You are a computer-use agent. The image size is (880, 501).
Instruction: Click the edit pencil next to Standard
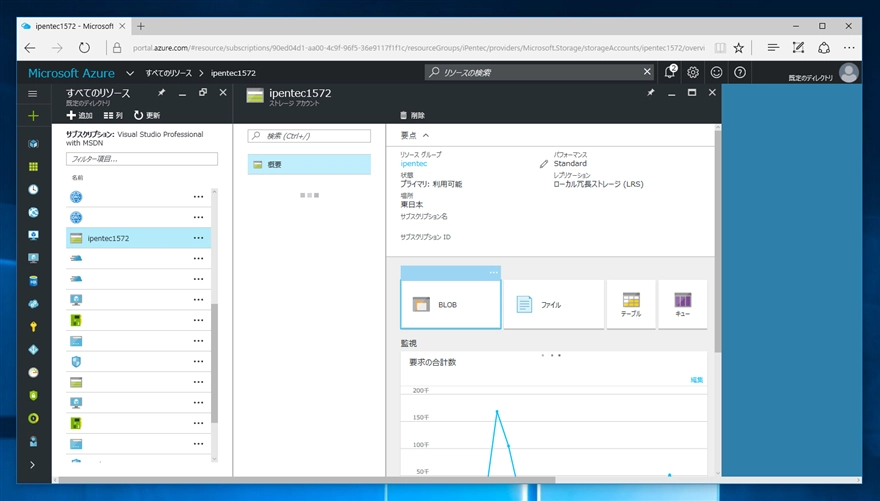[x=543, y=164]
